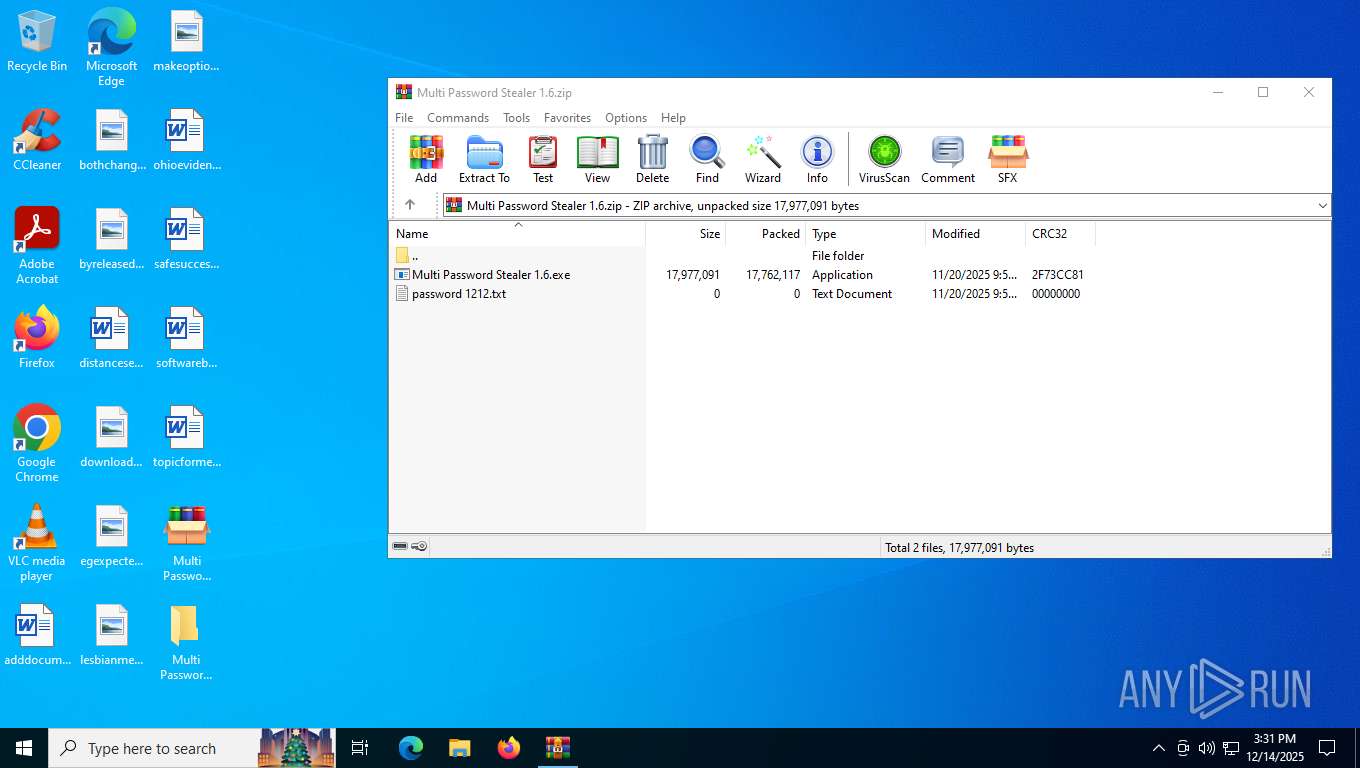Open Microsoft Edge desktop shortcut
The width and height of the screenshot is (1360, 768).
pos(111,48)
